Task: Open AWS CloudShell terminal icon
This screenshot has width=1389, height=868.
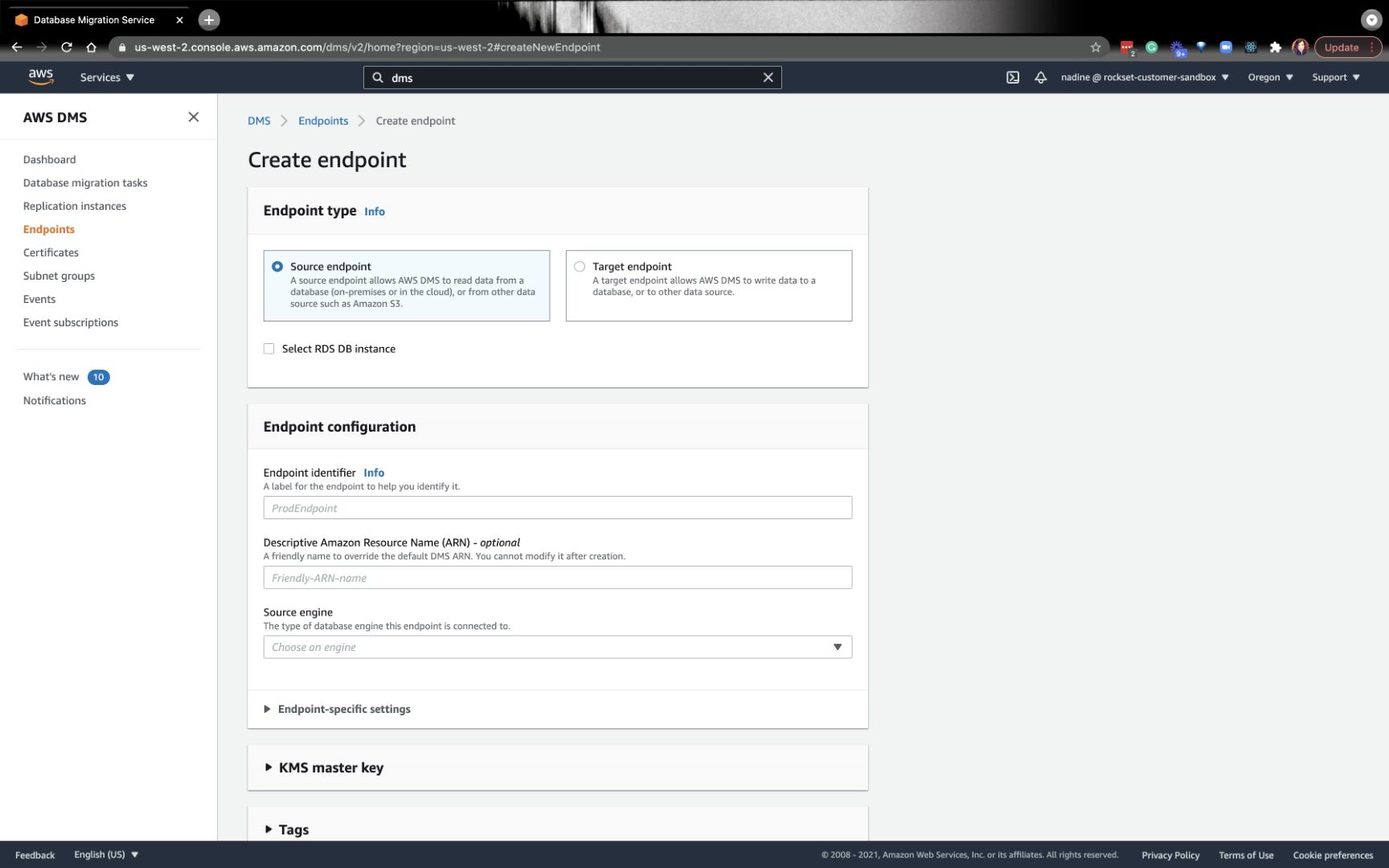Action: 1013,77
